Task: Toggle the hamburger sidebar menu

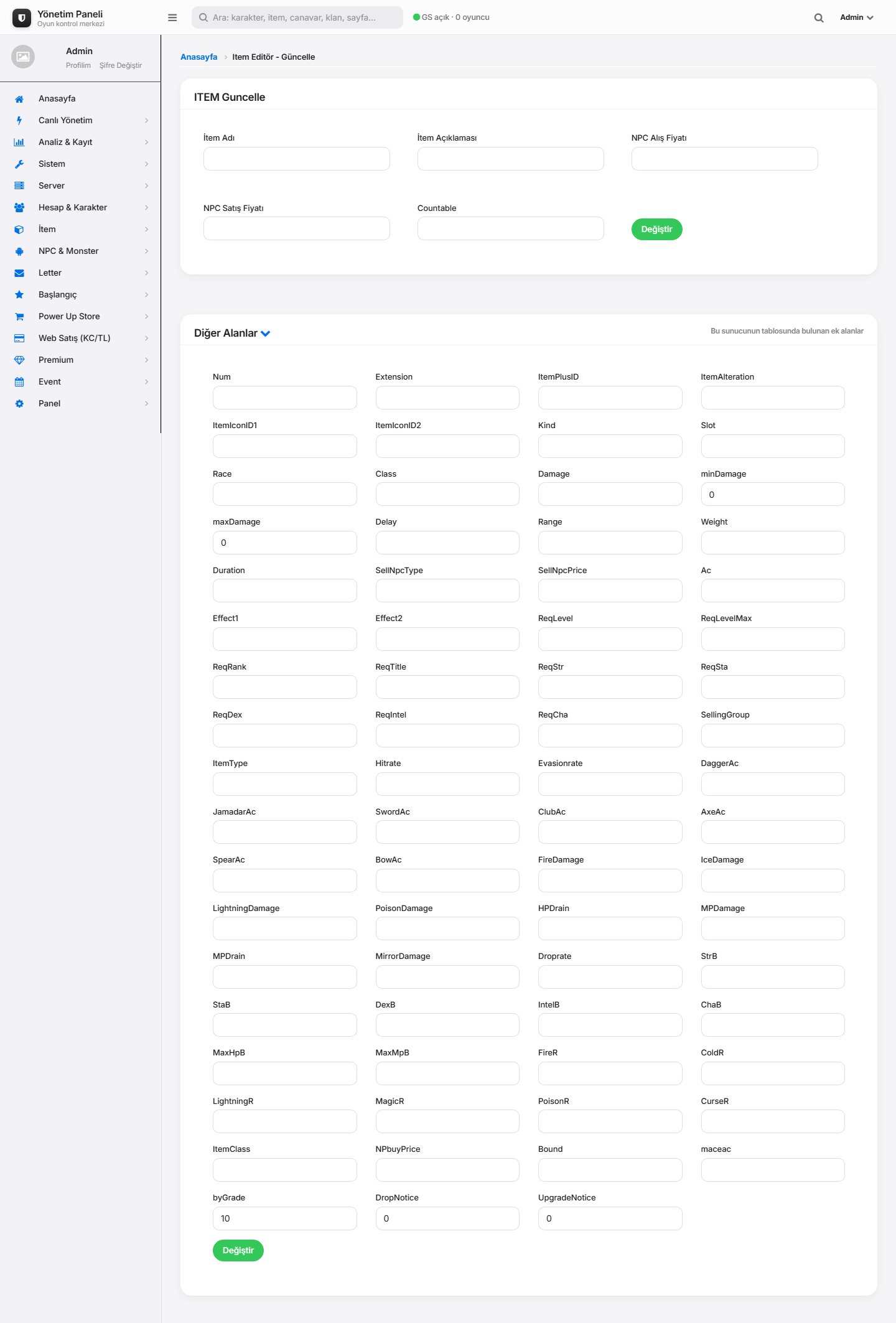Action: pyautogui.click(x=172, y=17)
